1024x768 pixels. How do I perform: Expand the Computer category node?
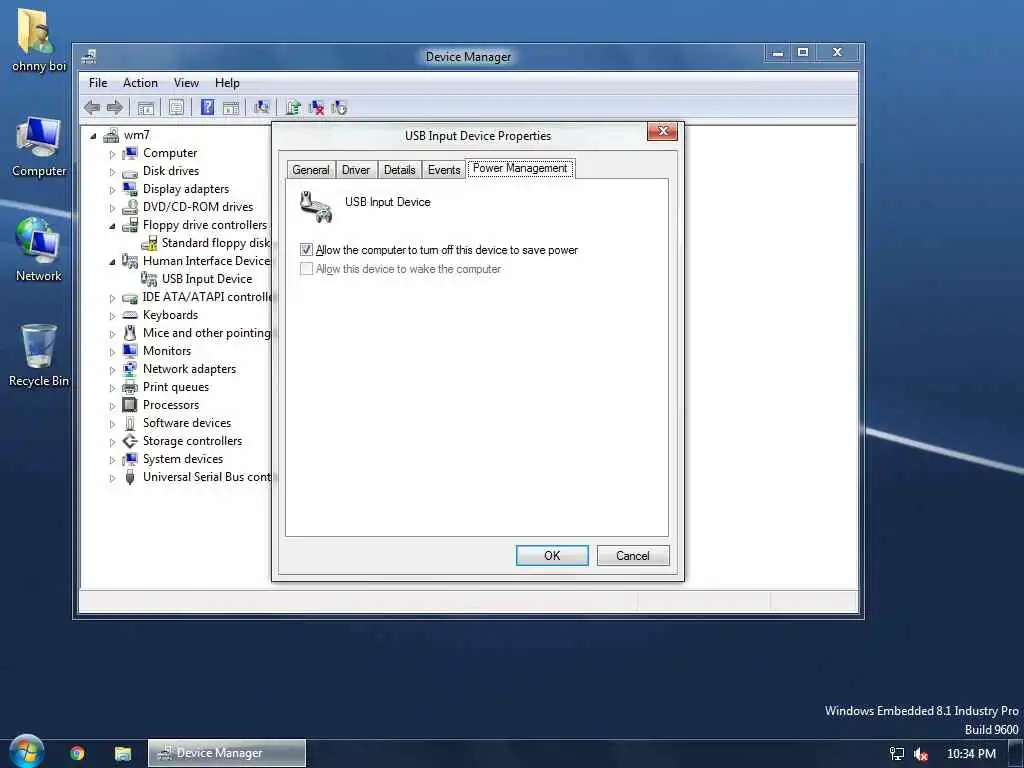click(112, 154)
